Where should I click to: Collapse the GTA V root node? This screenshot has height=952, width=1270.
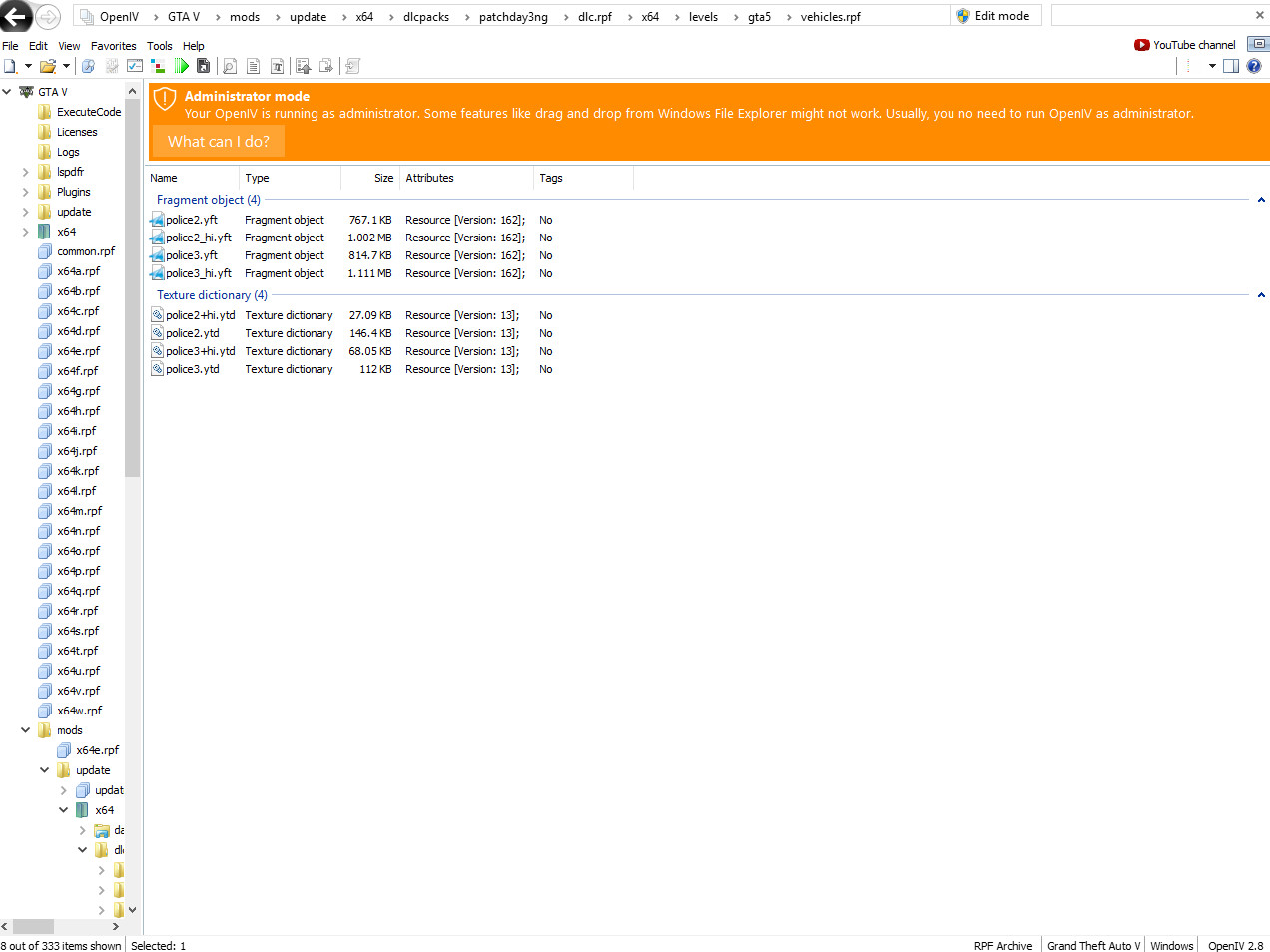pyautogui.click(x=6, y=92)
